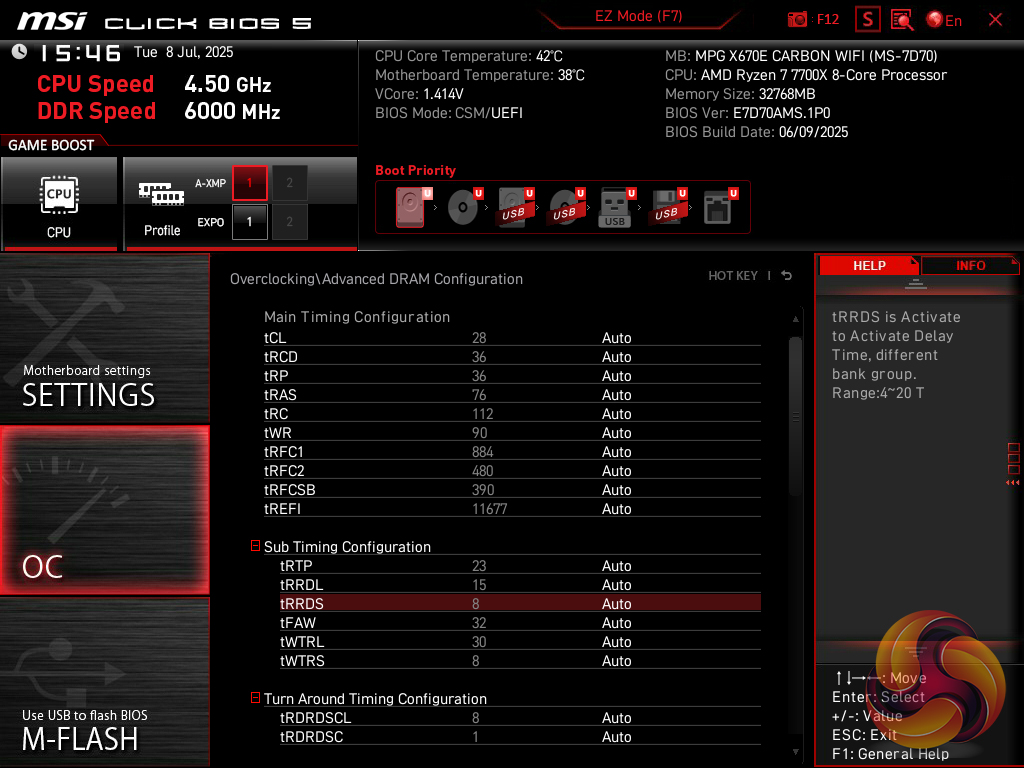The height and width of the screenshot is (768, 1024).
Task: Select the tRTP row
Action: [520, 566]
